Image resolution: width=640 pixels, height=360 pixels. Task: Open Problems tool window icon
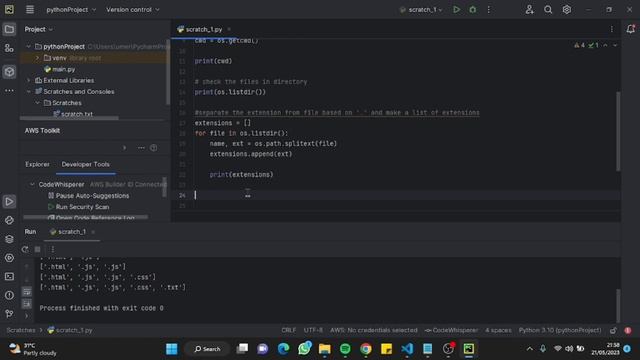pyautogui.click(x=9, y=295)
